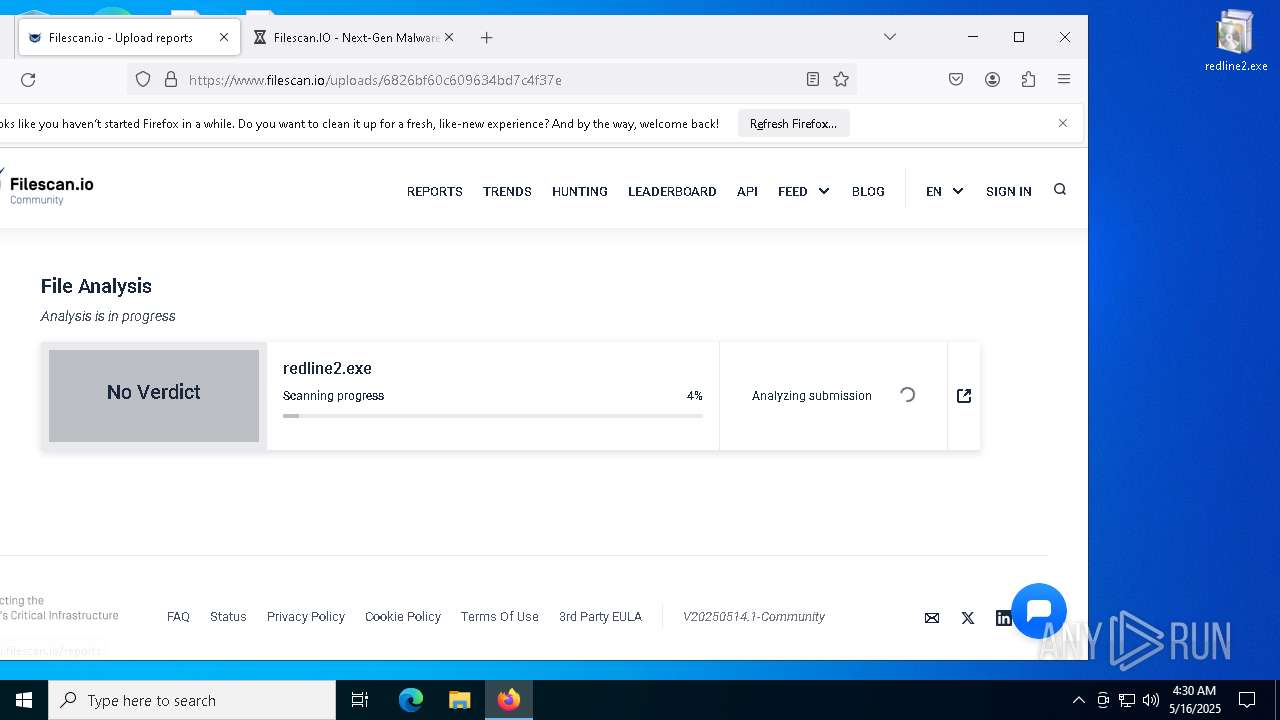Click the search magnifier icon in site header
1280x720 pixels.
click(1060, 190)
